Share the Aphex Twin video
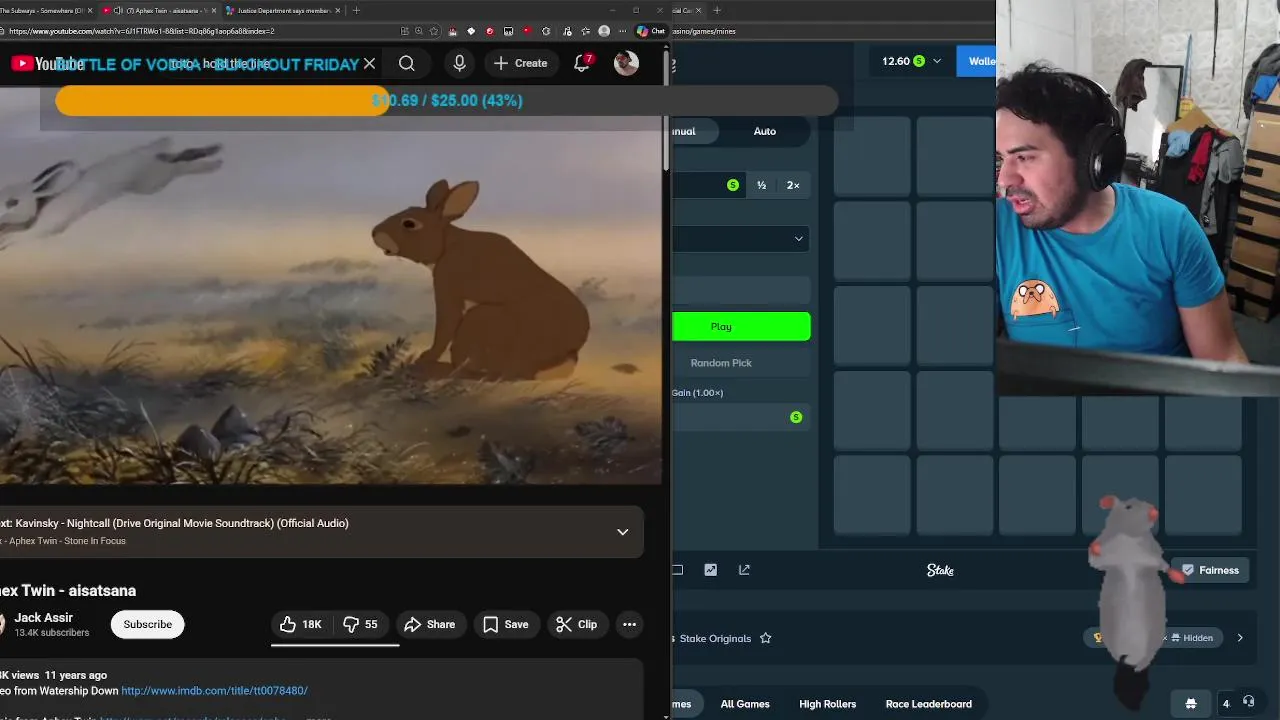1280x720 pixels. point(429,624)
